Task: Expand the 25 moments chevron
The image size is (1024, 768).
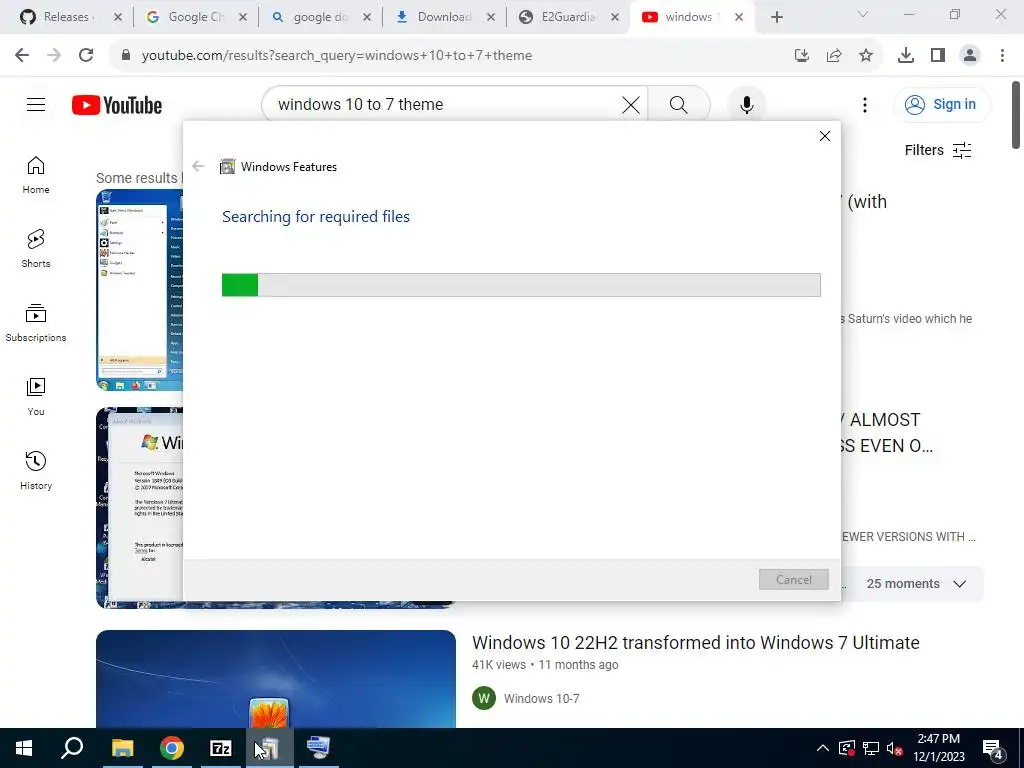Action: [959, 584]
